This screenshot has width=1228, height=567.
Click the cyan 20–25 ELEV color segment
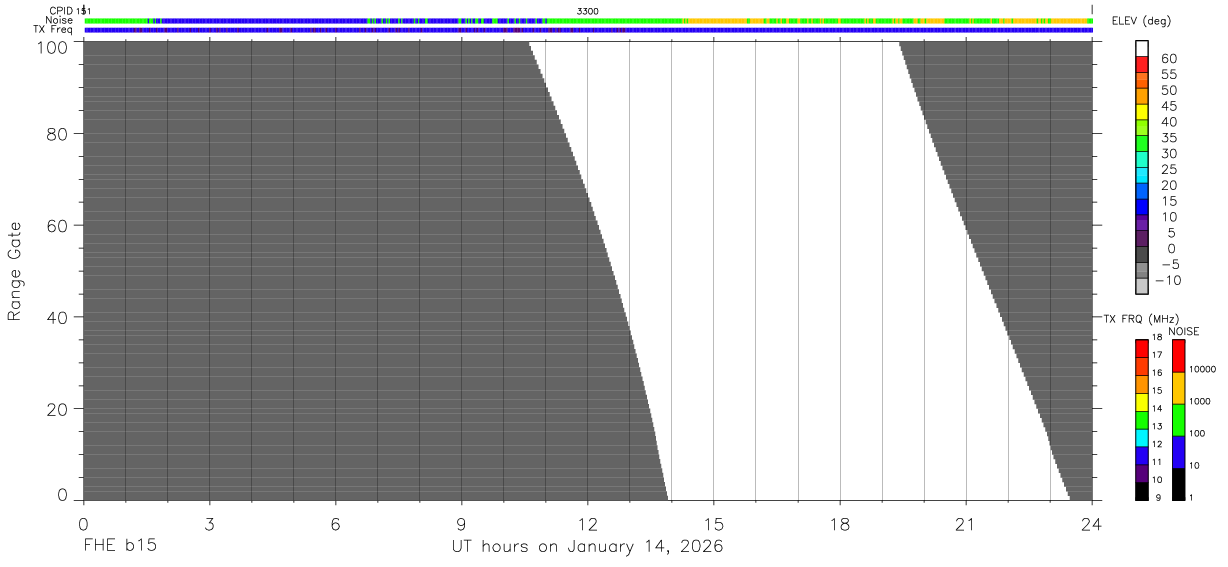tap(1142, 174)
